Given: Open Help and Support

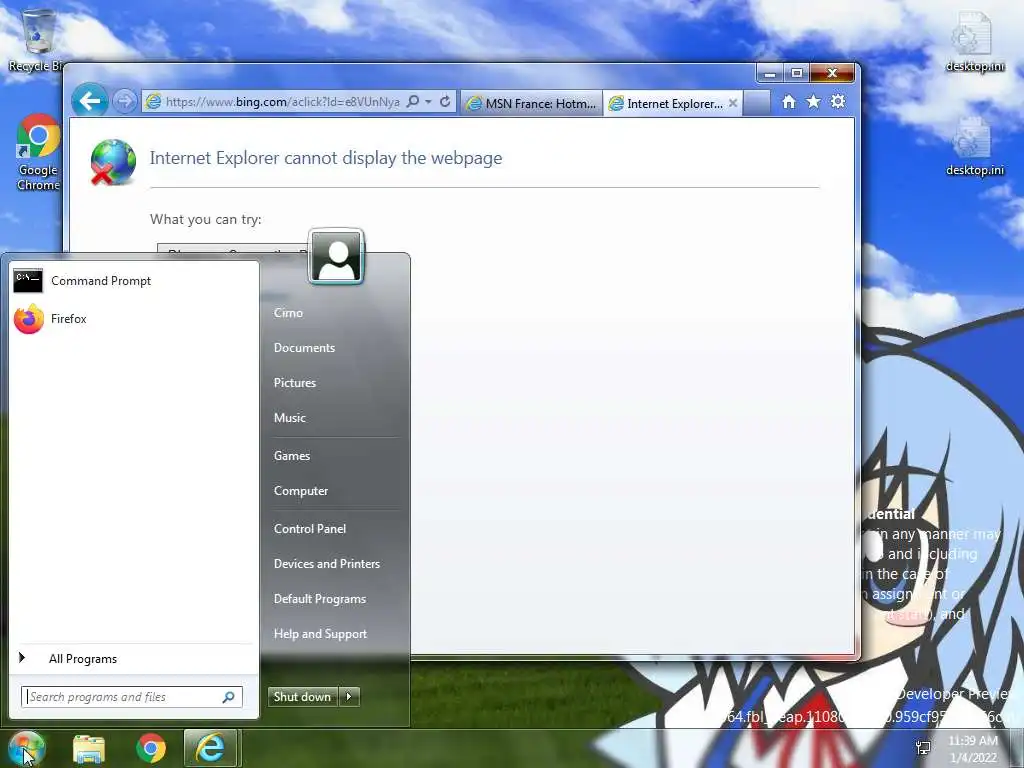Looking at the screenshot, I should coord(321,634).
